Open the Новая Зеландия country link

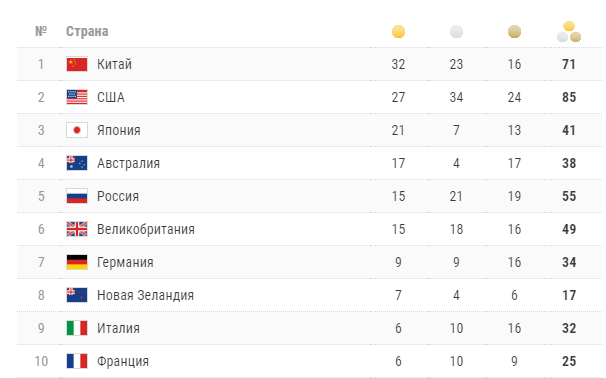(145, 295)
